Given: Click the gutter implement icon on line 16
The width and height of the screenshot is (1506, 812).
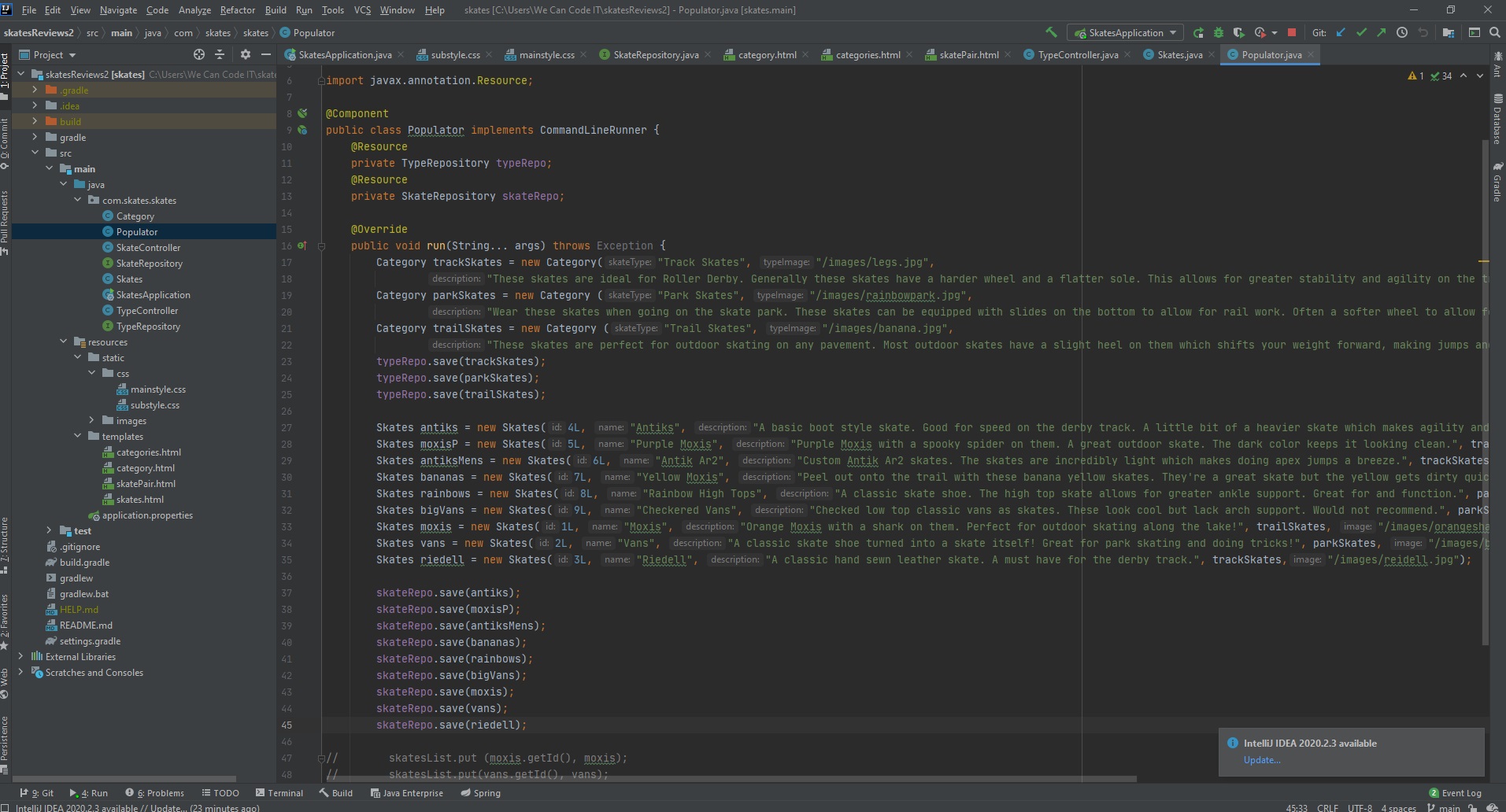Looking at the screenshot, I should (302, 245).
